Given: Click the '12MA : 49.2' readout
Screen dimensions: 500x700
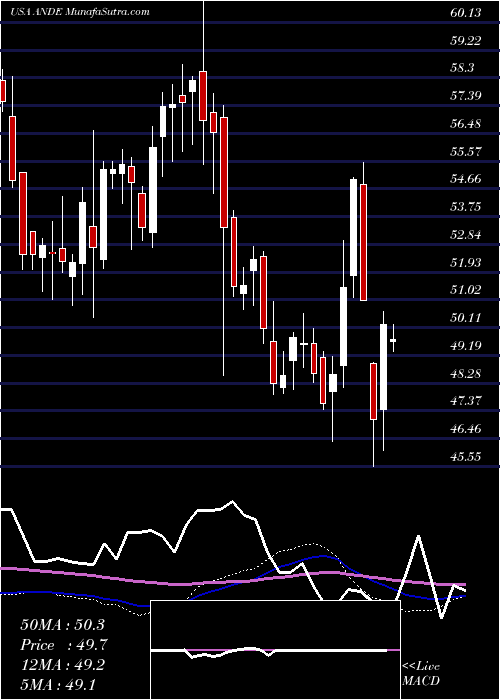Looking at the screenshot, I should click(x=63, y=665).
